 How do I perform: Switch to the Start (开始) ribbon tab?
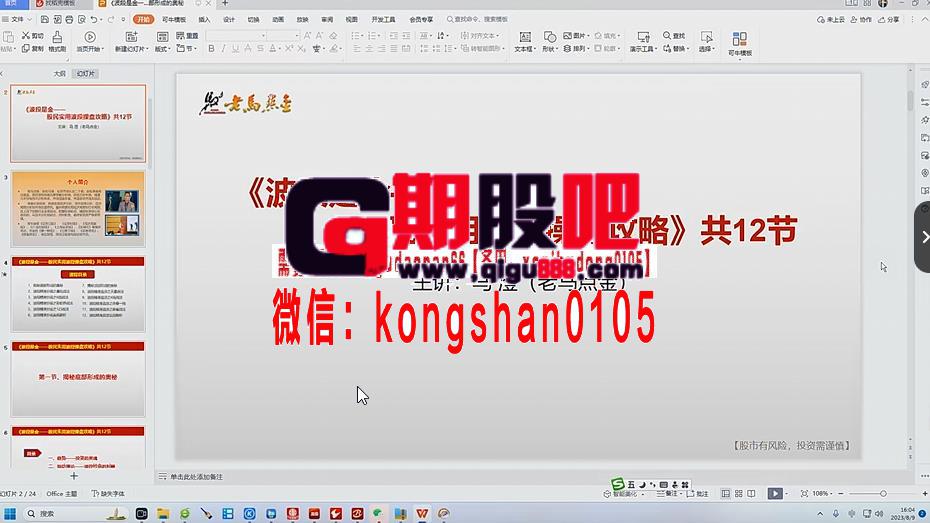tap(143, 20)
